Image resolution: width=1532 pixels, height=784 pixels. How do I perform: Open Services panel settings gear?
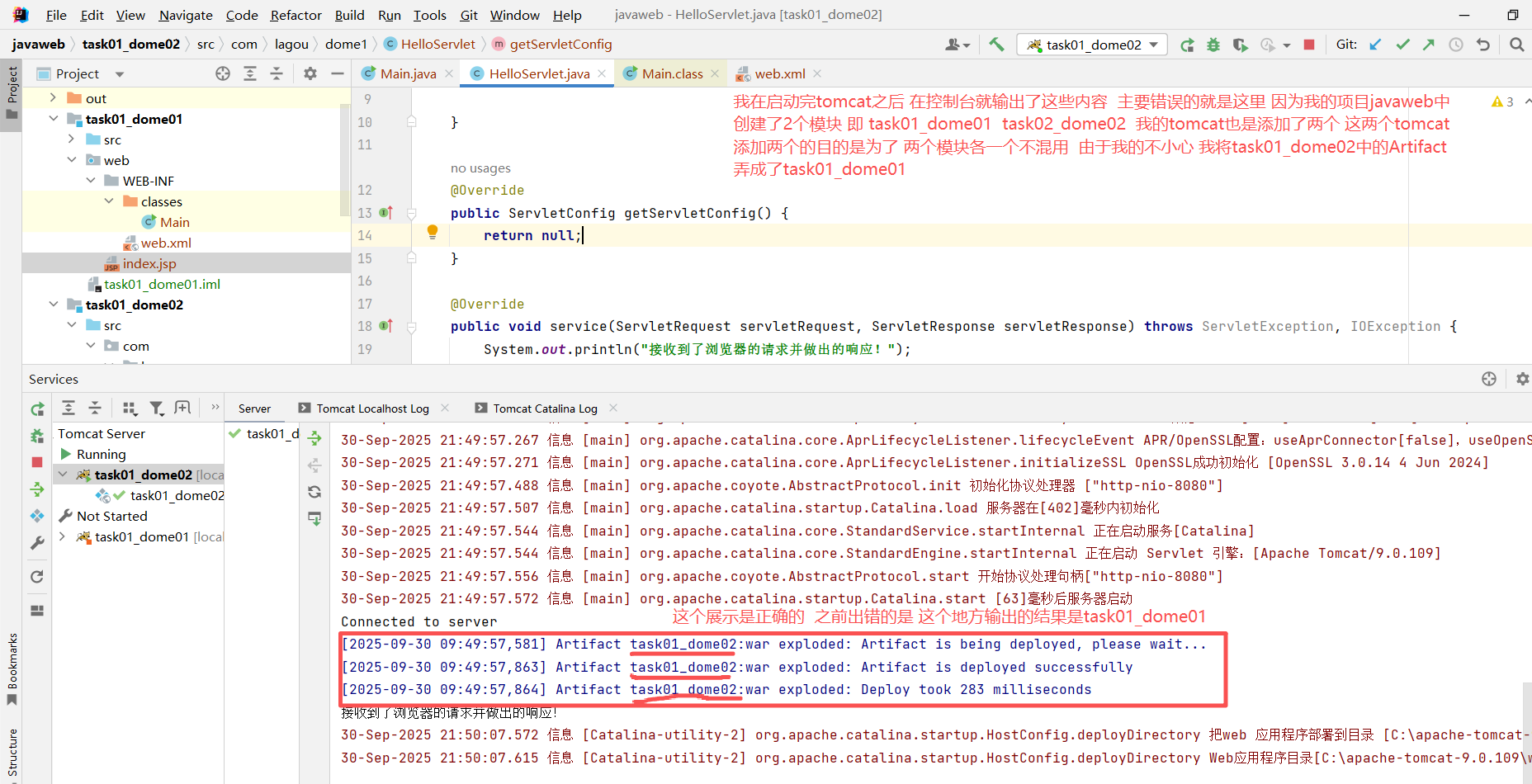[1522, 379]
